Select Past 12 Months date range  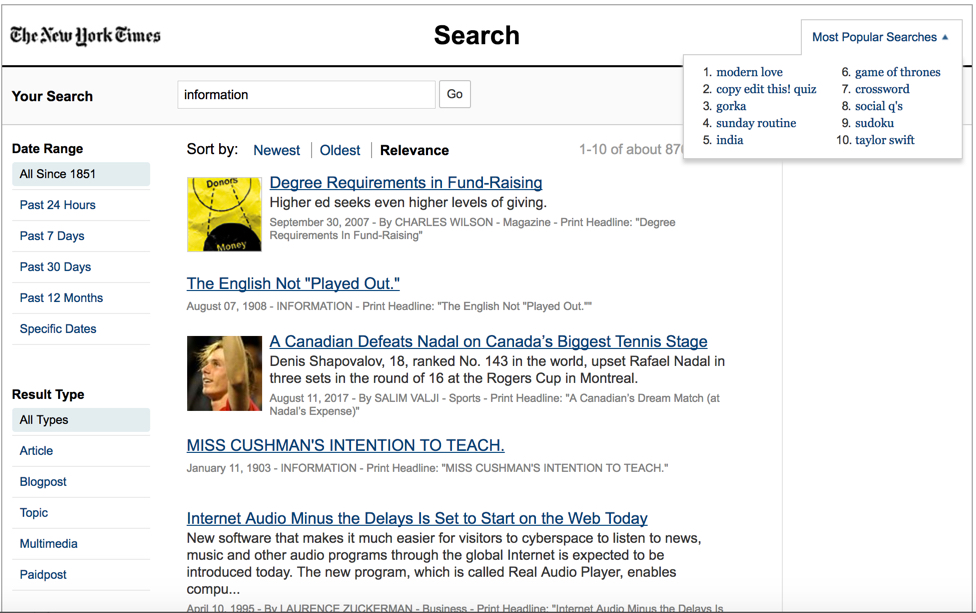pos(61,298)
